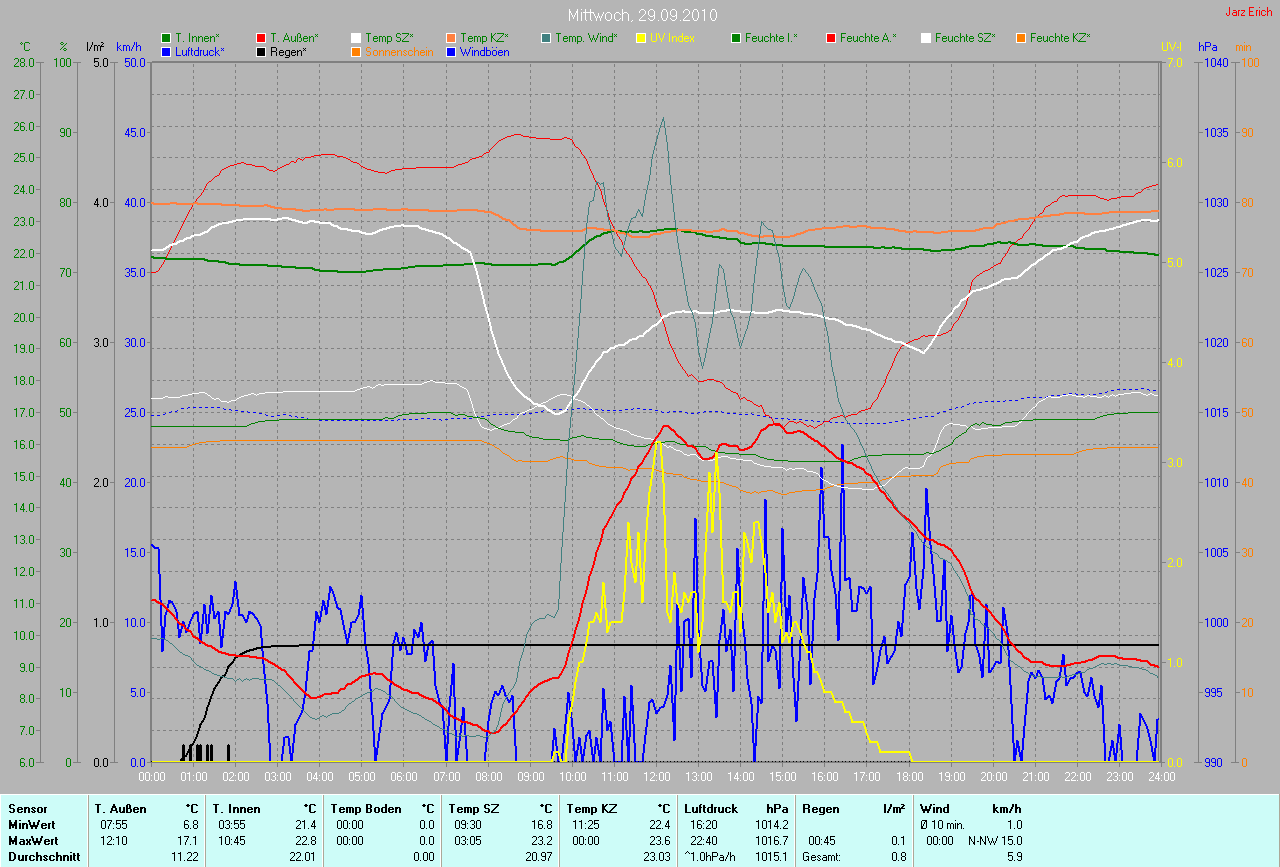1280x867 pixels.
Task: Select the Feuchte A.* legend label
Action: coord(868,38)
